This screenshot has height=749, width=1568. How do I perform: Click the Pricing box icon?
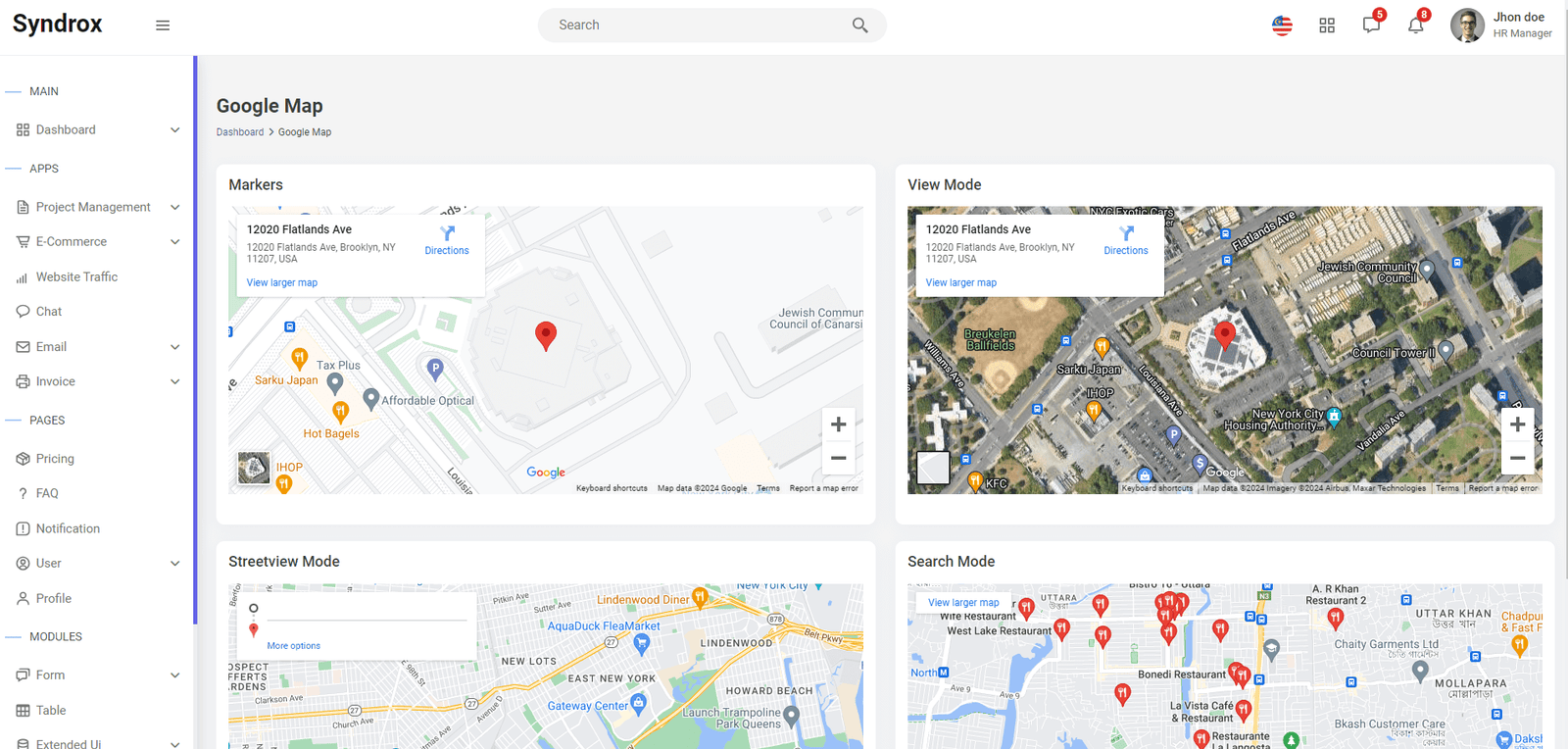click(23, 459)
